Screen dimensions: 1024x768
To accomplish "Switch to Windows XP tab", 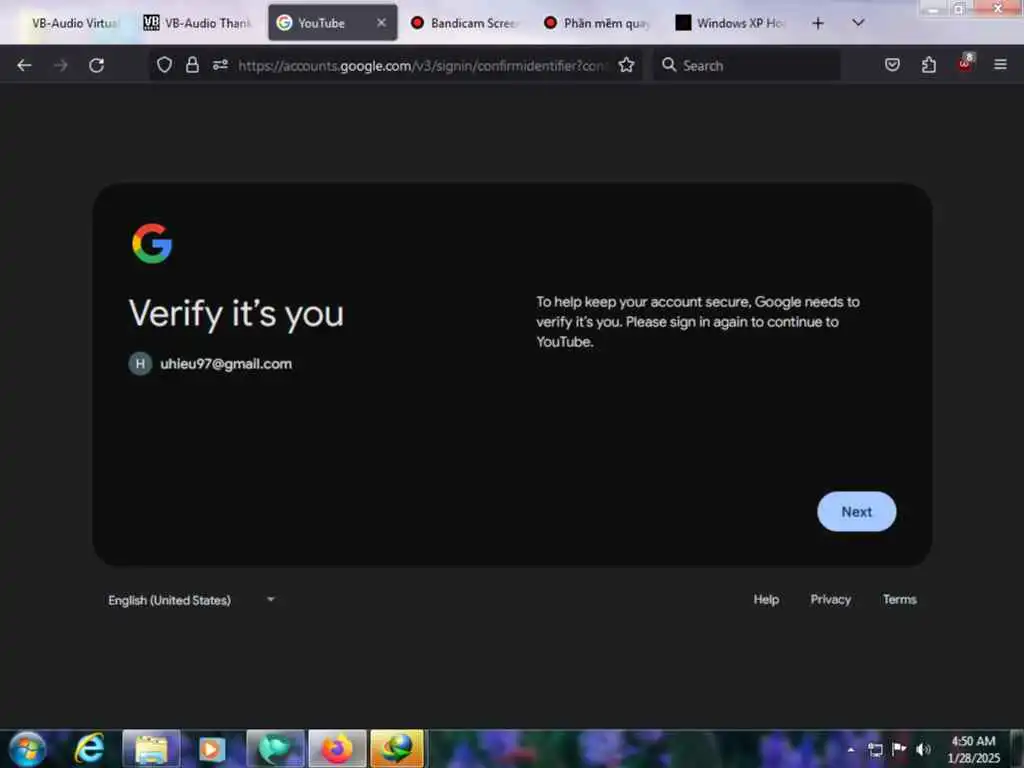I will click(x=731, y=23).
